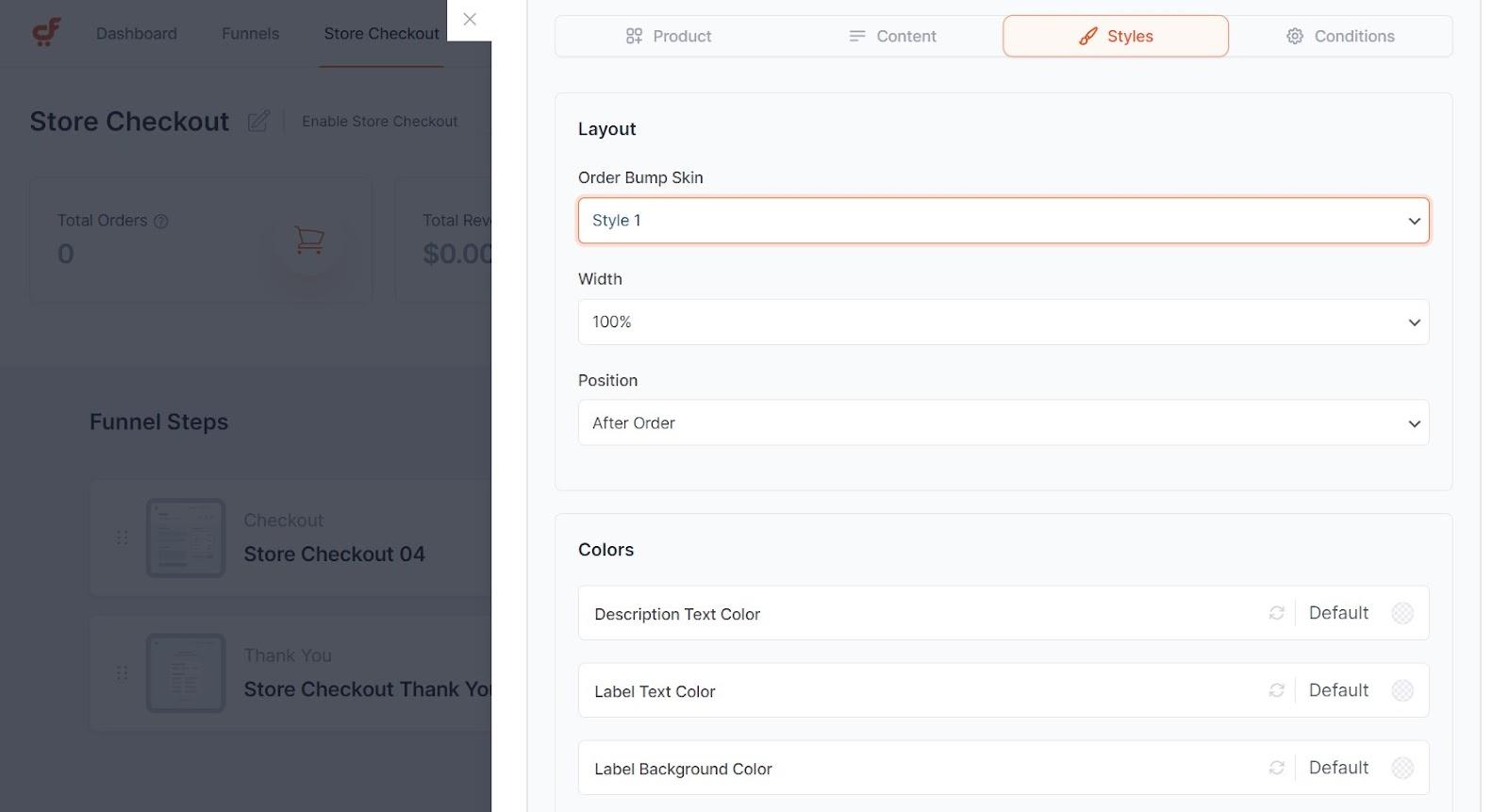This screenshot has height=812, width=1509.
Task: Click the Enable Store Checkout link
Action: coord(380,122)
